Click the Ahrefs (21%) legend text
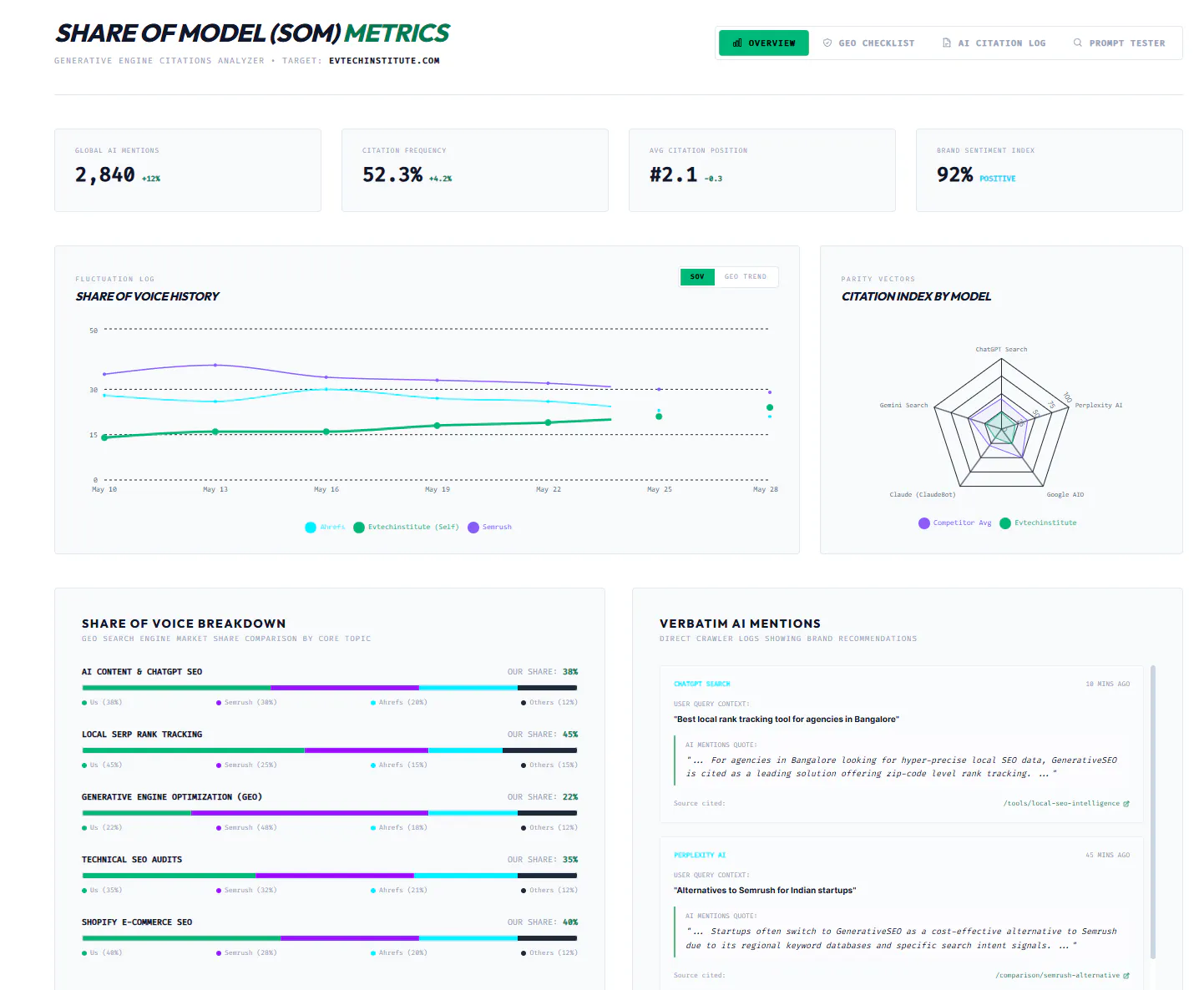This screenshot has height=990, width=1204. [402, 891]
